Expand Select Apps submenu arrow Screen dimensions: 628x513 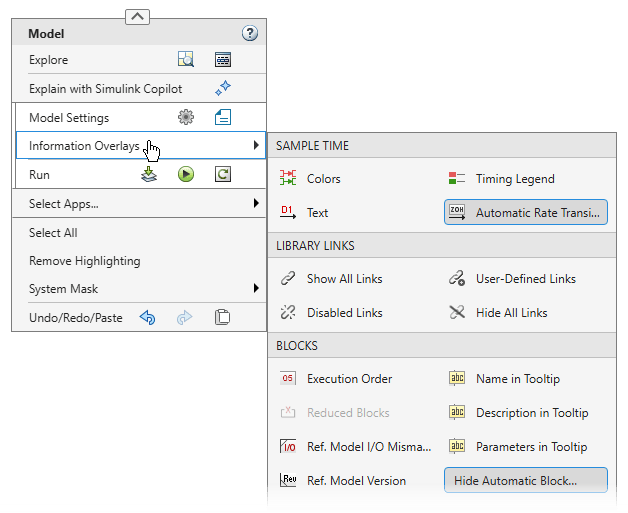click(x=256, y=203)
